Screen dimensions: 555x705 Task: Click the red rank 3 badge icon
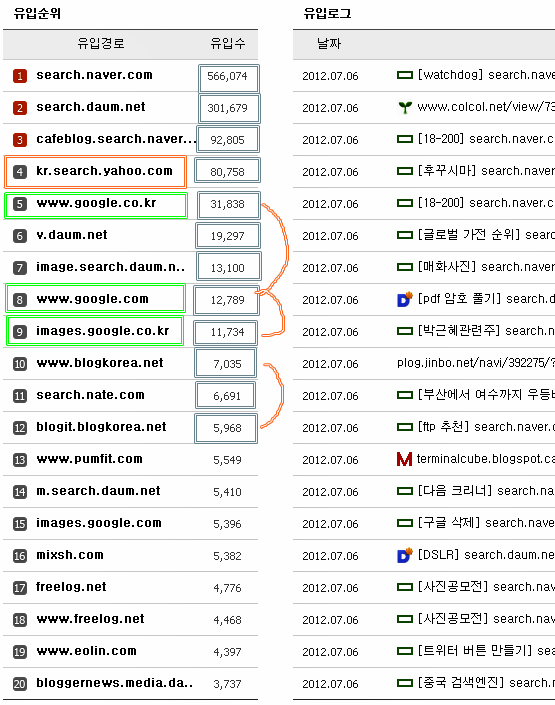click(20, 140)
